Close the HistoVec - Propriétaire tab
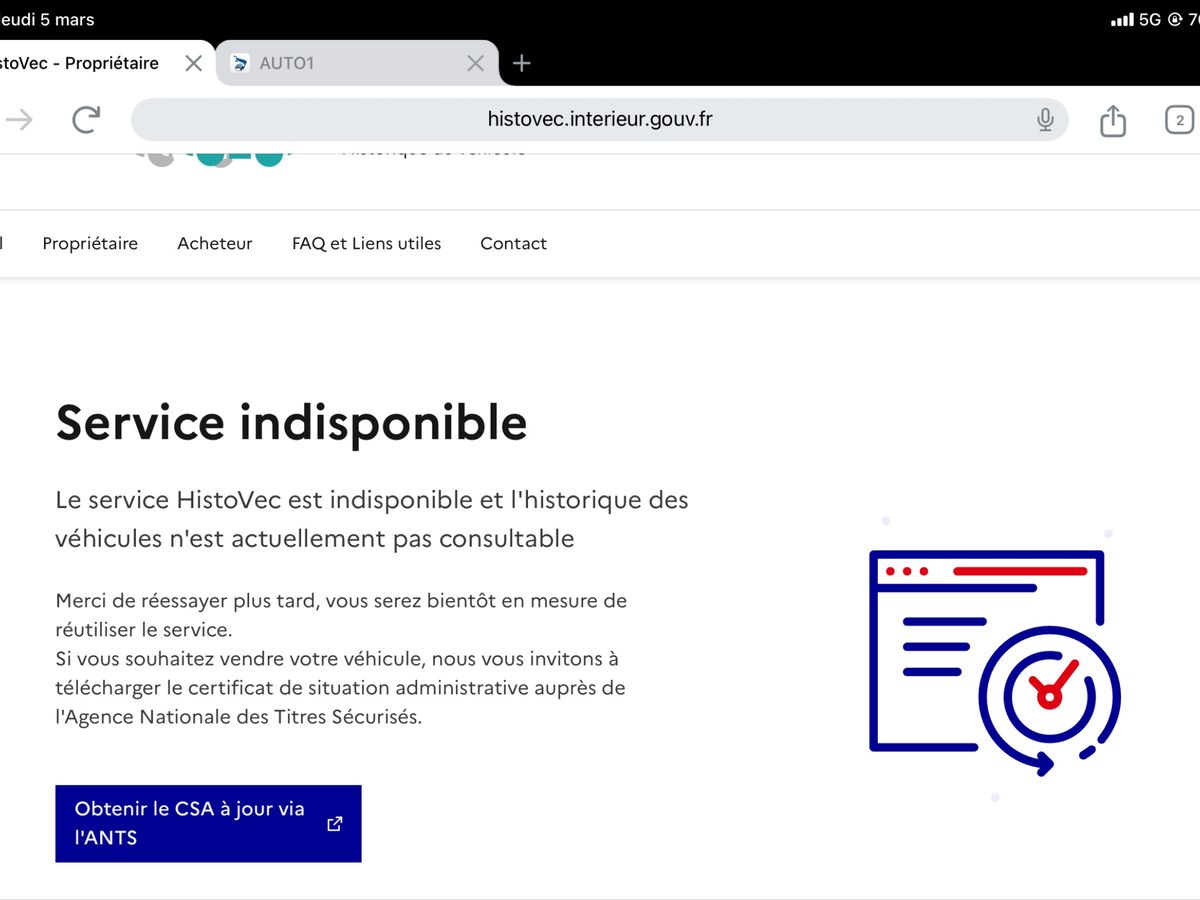The image size is (1200, 900). (x=194, y=63)
